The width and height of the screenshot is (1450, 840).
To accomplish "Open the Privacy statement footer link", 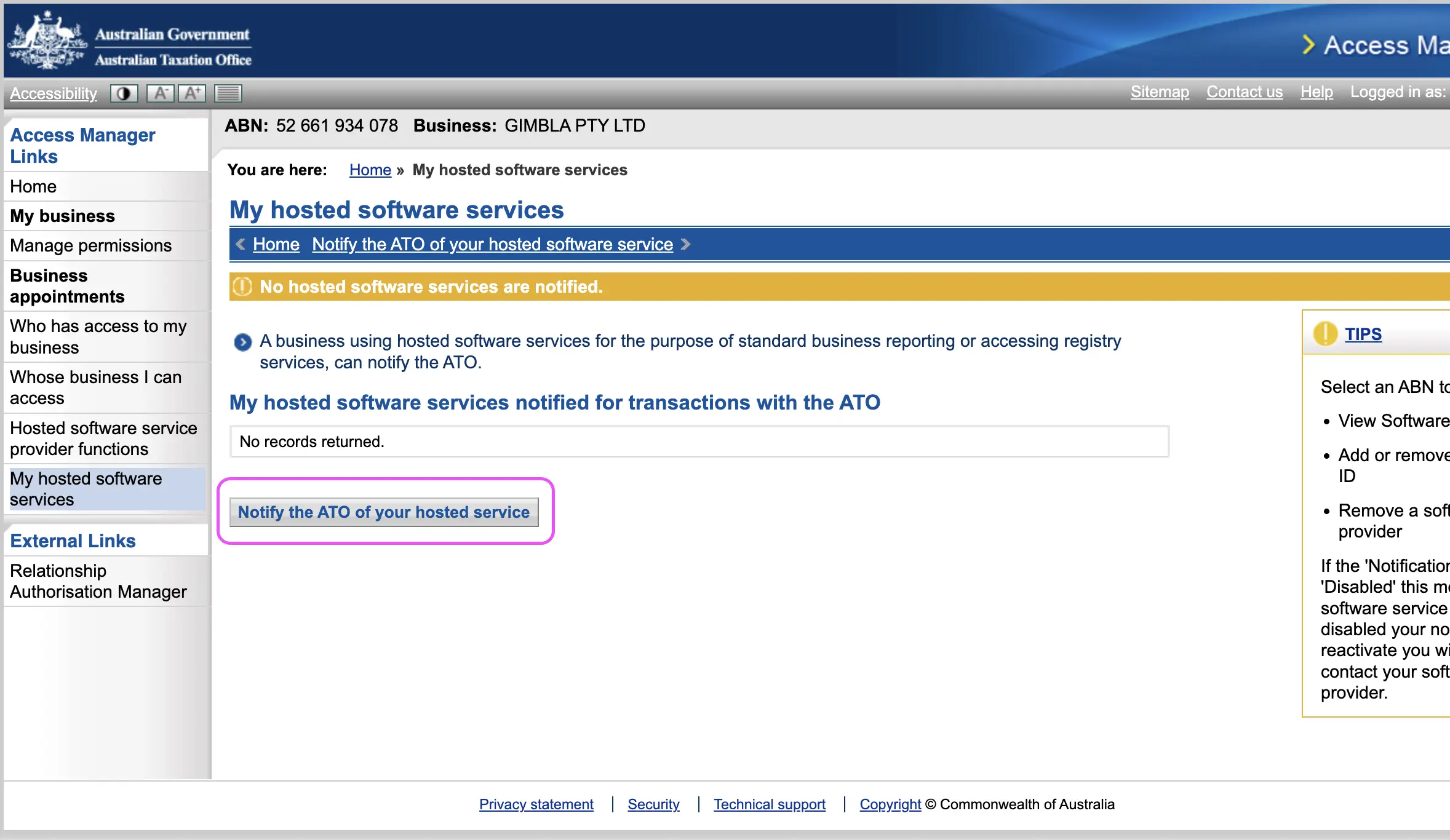I will click(x=536, y=804).
